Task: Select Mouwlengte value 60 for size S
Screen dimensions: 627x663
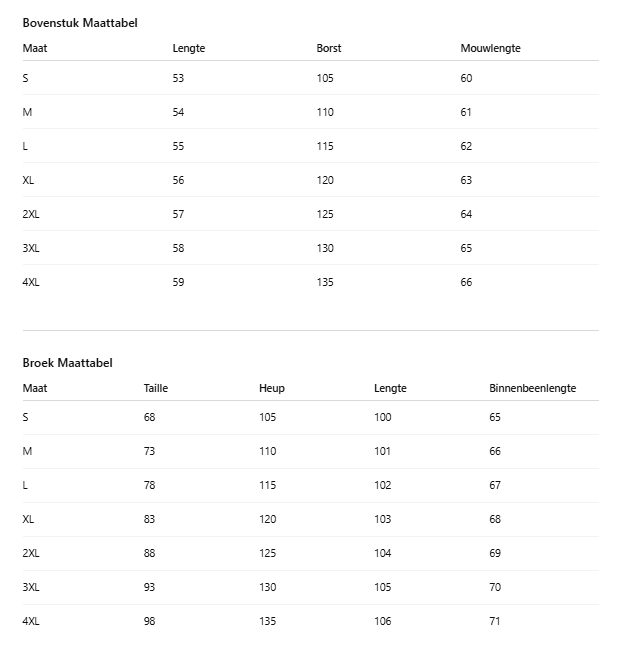Action: tap(466, 78)
